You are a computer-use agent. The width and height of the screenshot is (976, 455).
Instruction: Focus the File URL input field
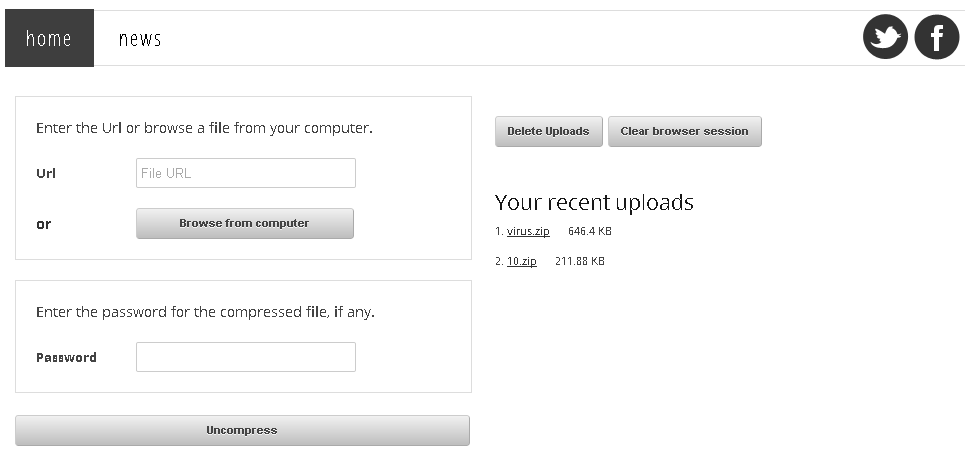(x=245, y=173)
